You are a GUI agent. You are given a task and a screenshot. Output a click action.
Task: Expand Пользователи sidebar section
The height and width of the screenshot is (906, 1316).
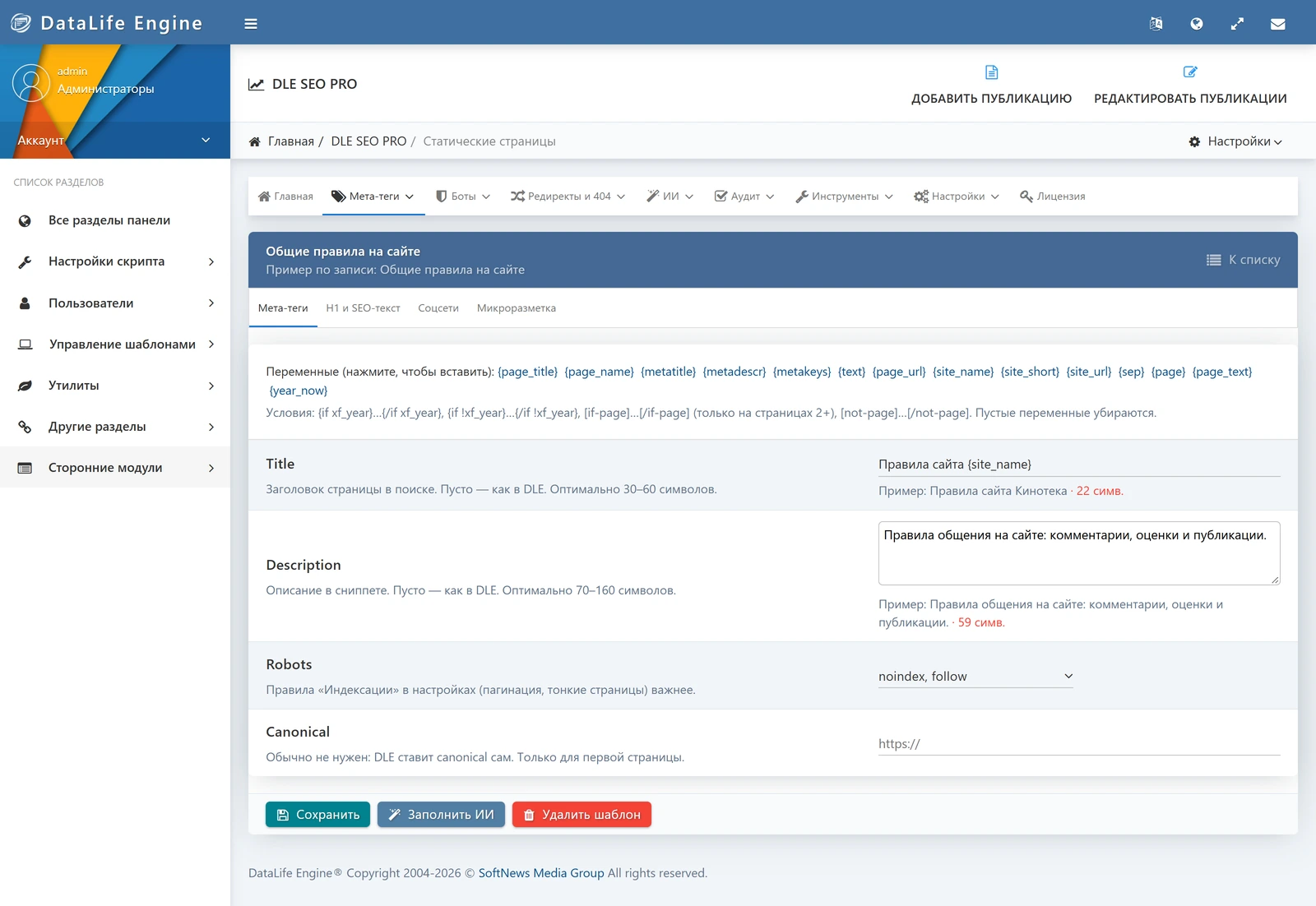click(115, 303)
